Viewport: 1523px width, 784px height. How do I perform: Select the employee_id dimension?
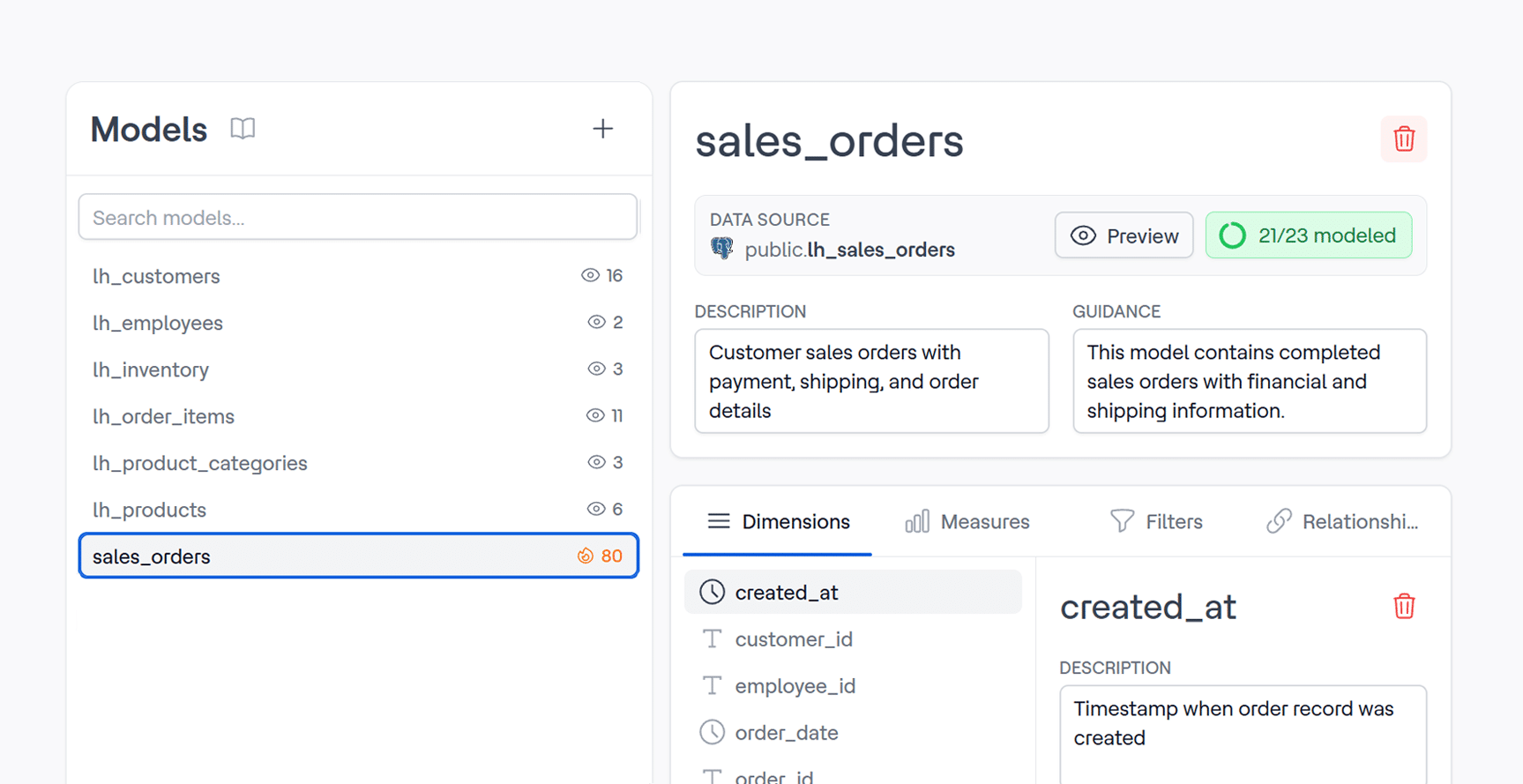pyautogui.click(x=853, y=685)
